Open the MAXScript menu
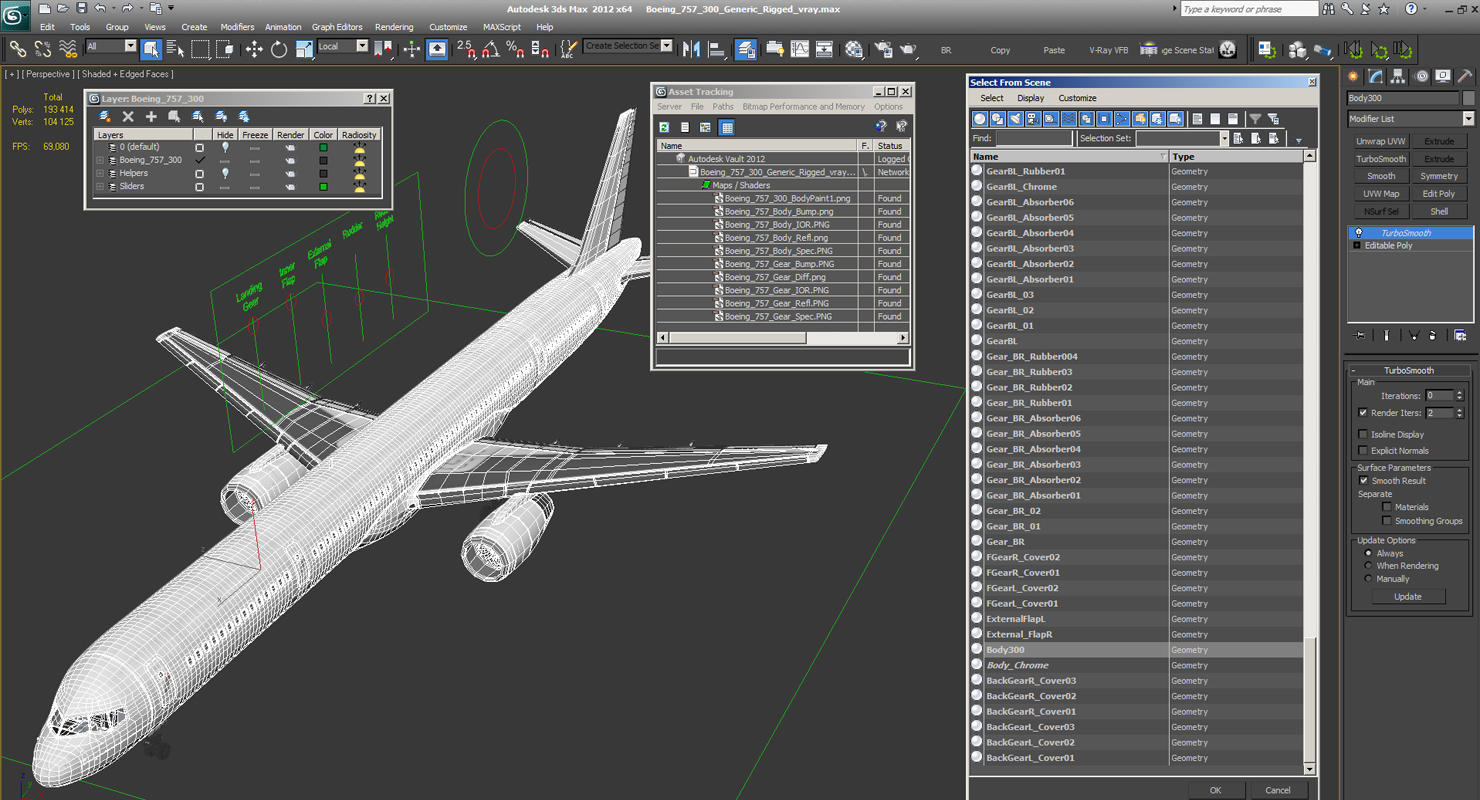 (502, 27)
